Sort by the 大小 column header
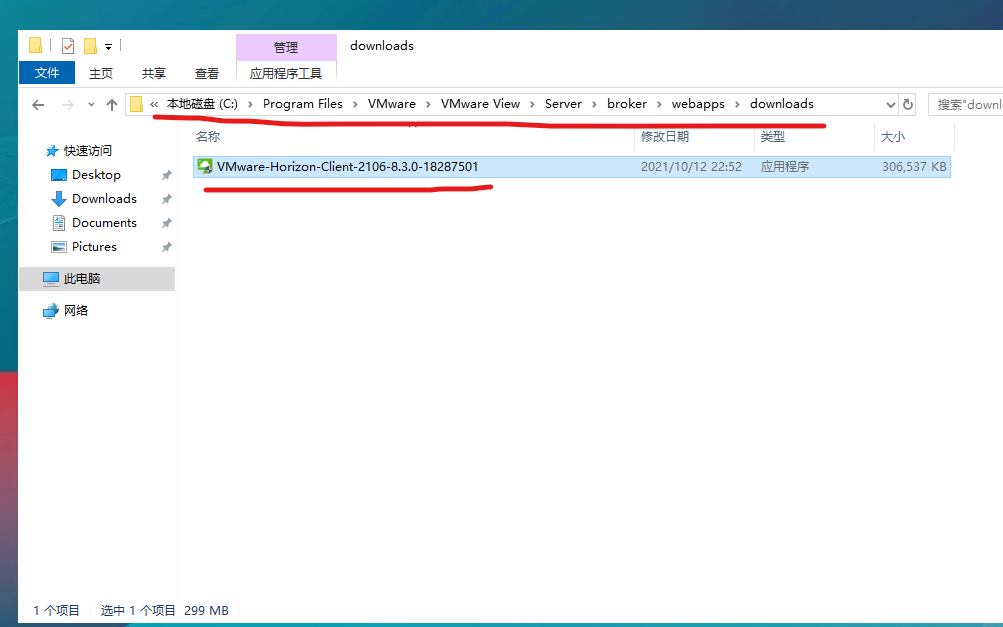The width and height of the screenshot is (1003, 627). click(892, 136)
